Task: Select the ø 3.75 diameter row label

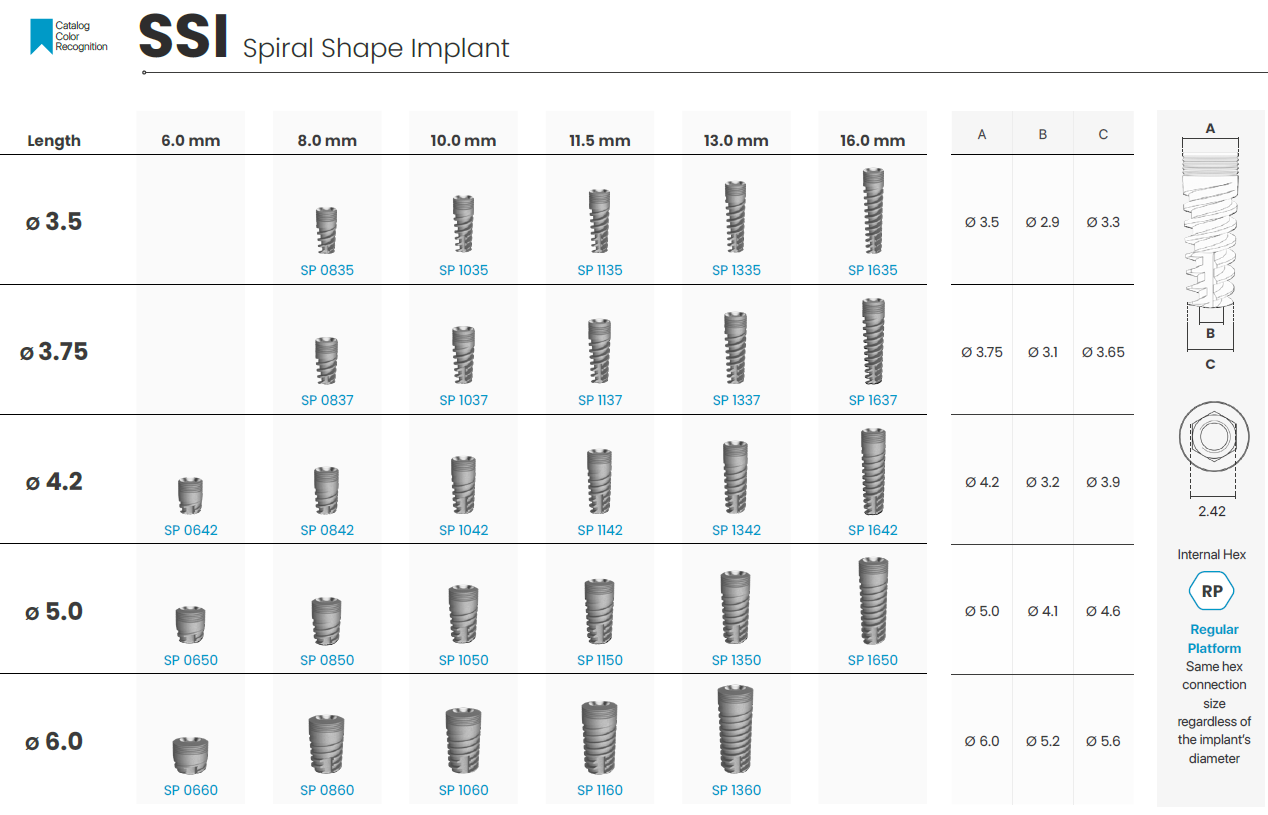Action: tap(54, 352)
